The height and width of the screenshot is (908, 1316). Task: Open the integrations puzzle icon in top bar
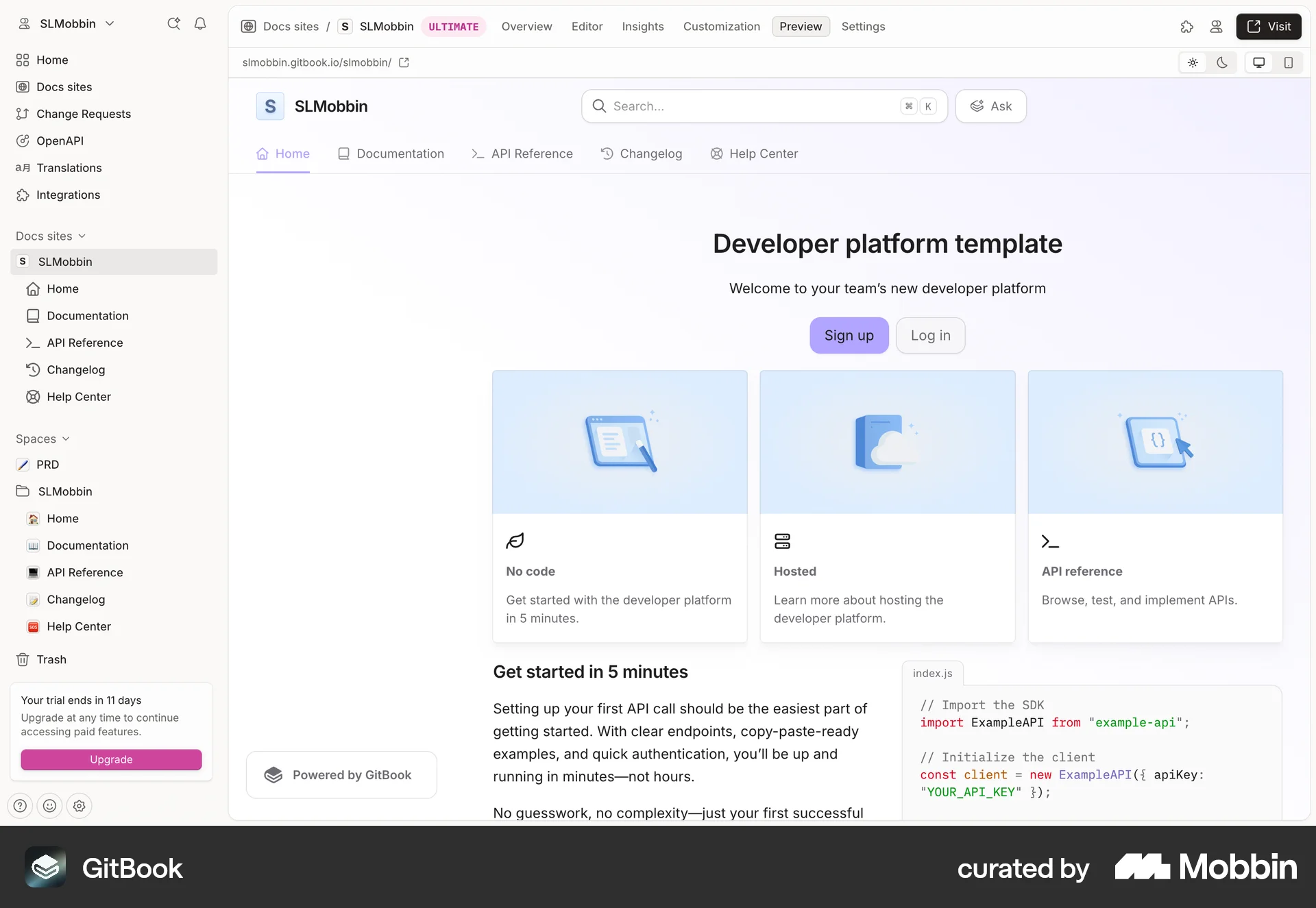click(x=1187, y=27)
